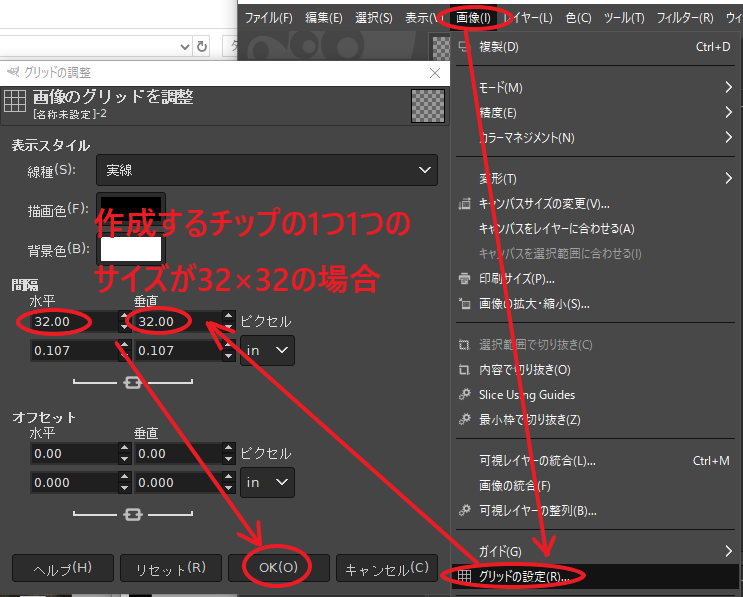Click the キャンセル(C) button
This screenshot has height=597, width=743.
[387, 568]
